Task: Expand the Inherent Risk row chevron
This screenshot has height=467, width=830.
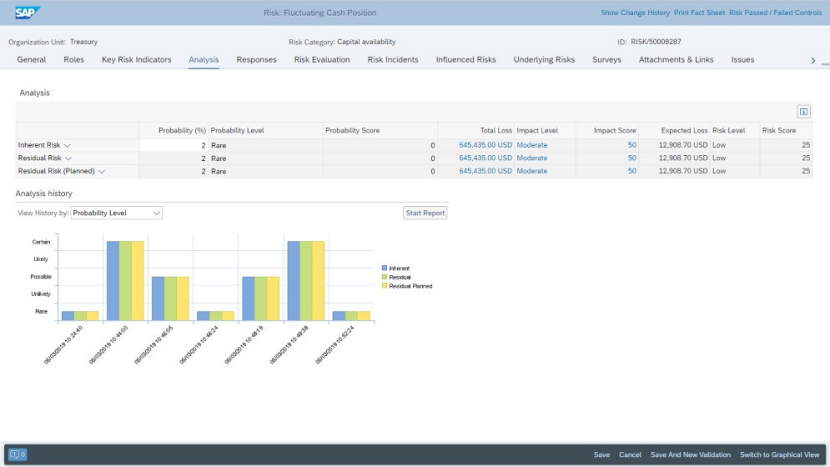Action: coord(67,146)
